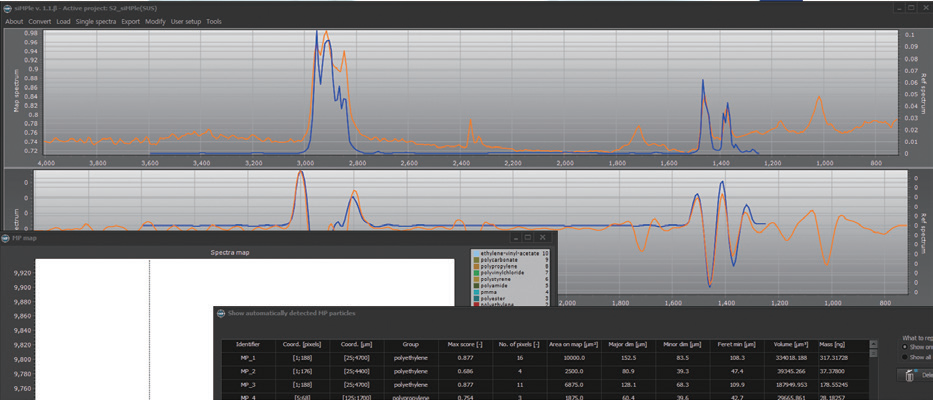
Task: Click the 'Coord. [pixels]' column header
Action: (x=303, y=345)
